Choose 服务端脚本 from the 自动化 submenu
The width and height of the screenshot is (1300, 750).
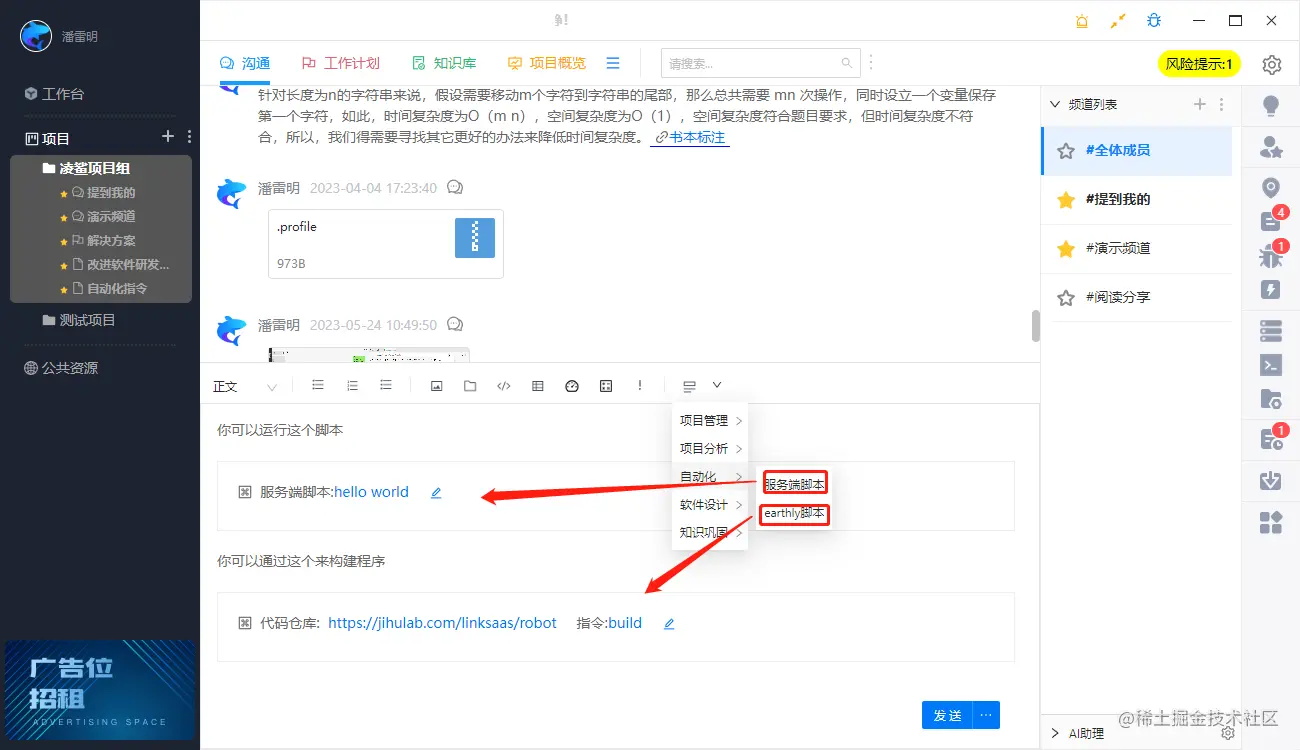click(x=795, y=484)
